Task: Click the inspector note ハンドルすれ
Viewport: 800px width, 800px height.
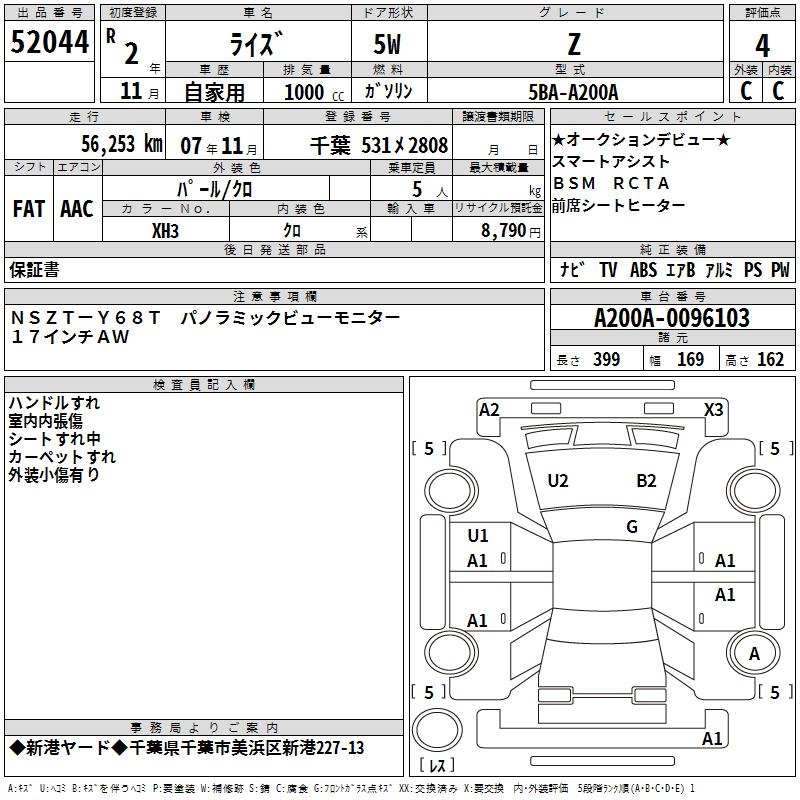Action: [x=54, y=403]
